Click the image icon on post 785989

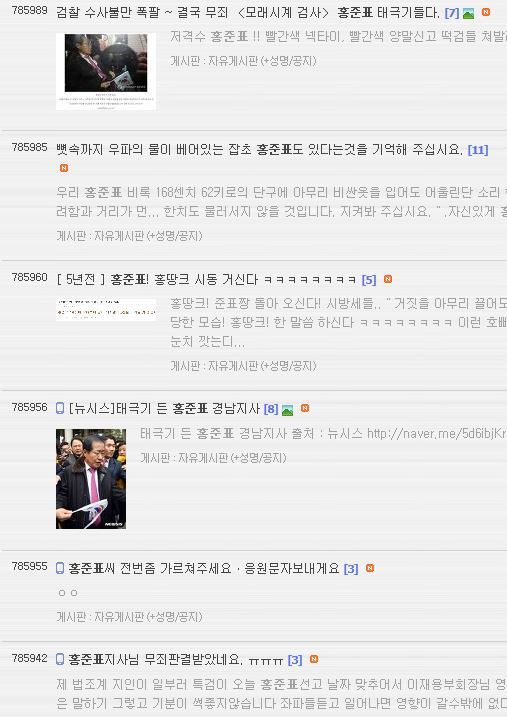click(x=468, y=14)
